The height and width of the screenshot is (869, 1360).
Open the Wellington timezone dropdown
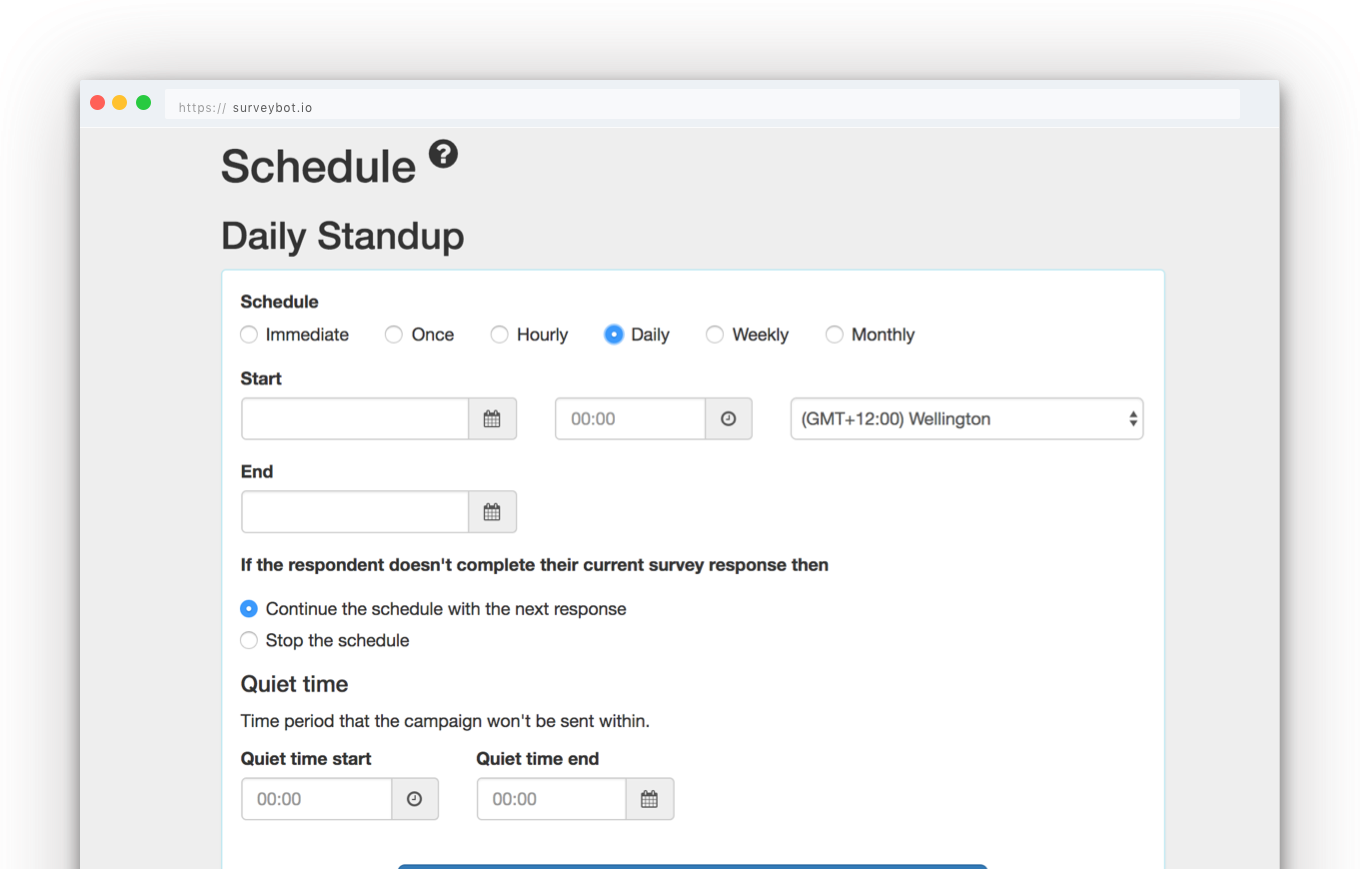click(x=967, y=419)
